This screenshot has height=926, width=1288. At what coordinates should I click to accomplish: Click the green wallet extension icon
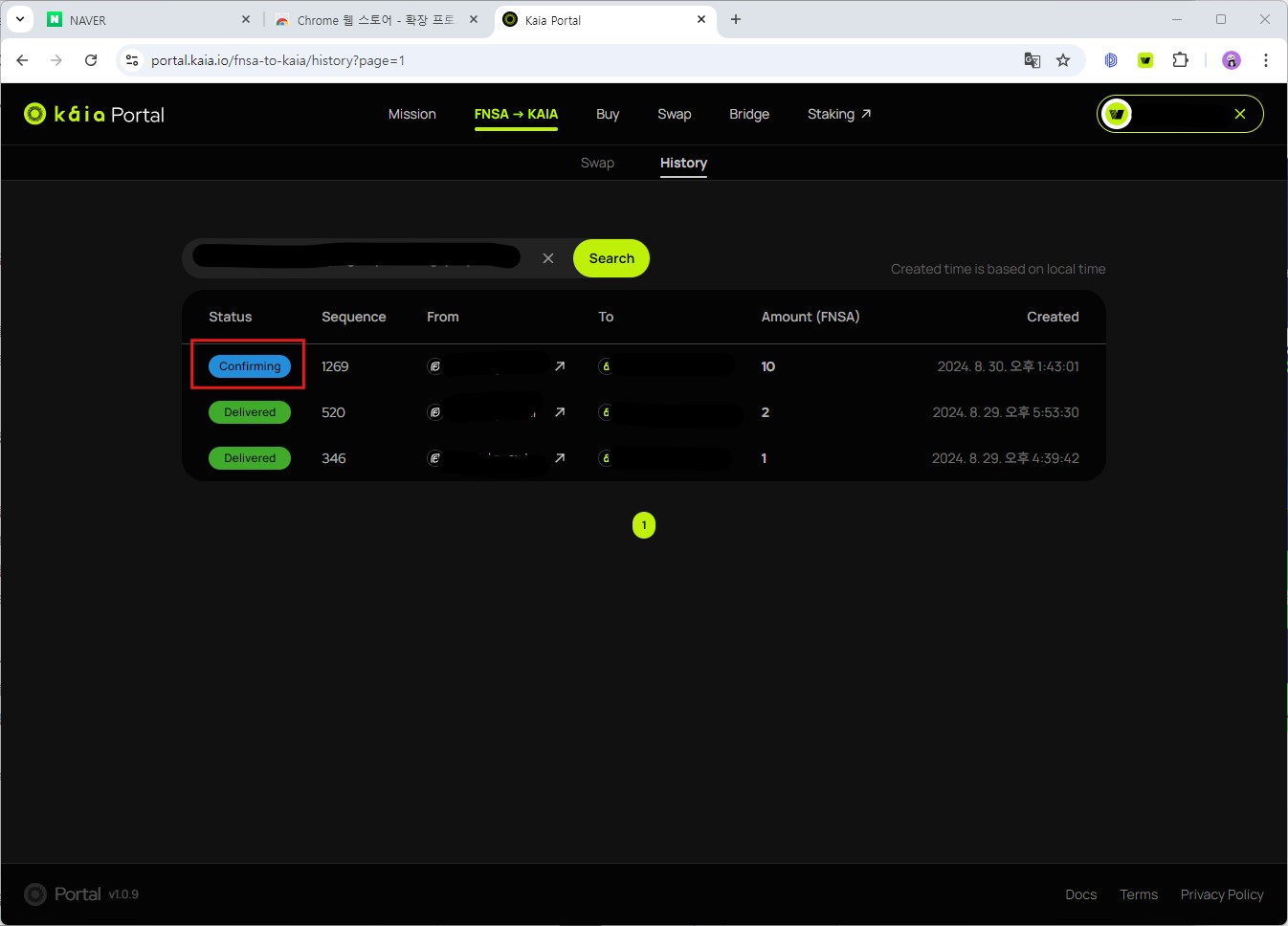pyautogui.click(x=1145, y=60)
